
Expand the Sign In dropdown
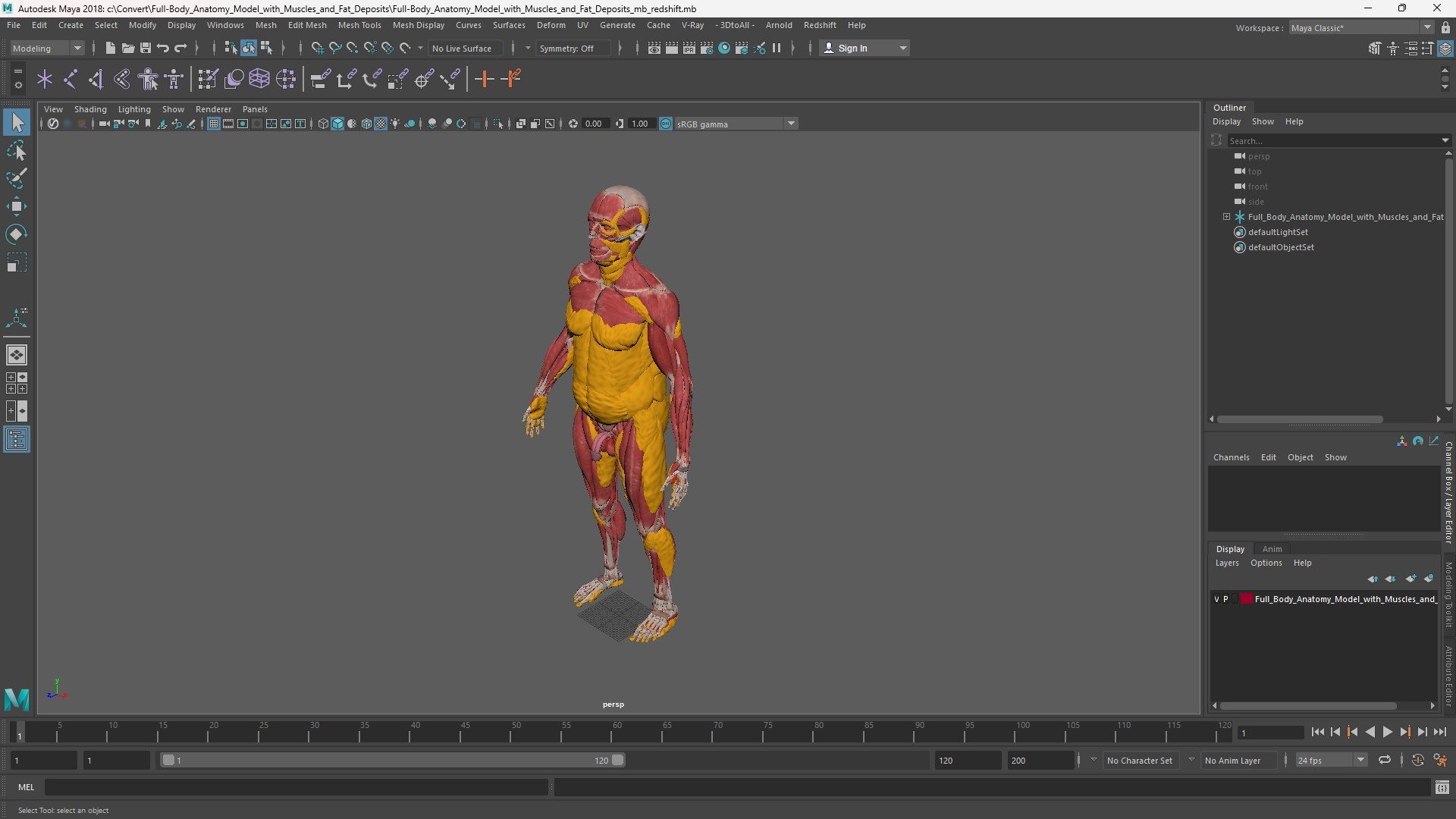coord(902,48)
